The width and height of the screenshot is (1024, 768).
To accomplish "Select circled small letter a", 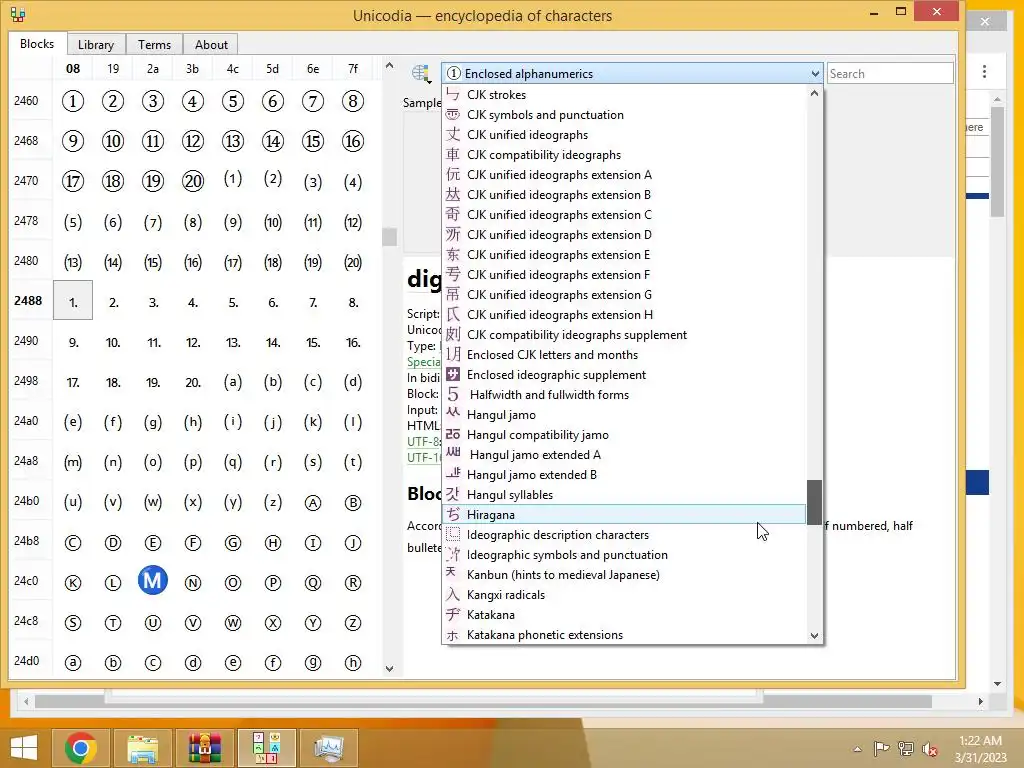I will click(x=72, y=663).
